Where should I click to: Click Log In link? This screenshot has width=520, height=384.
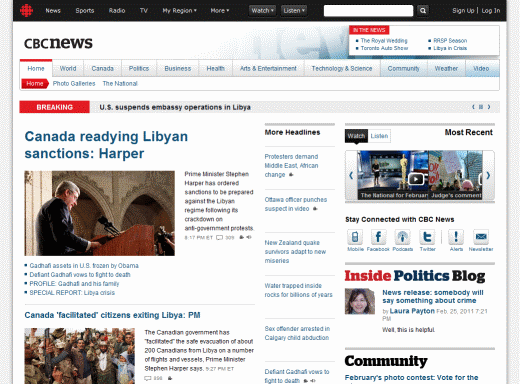click(x=491, y=11)
